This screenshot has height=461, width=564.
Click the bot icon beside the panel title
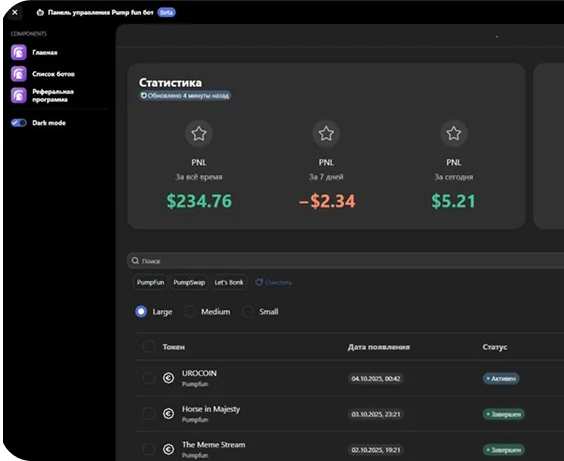click(40, 13)
